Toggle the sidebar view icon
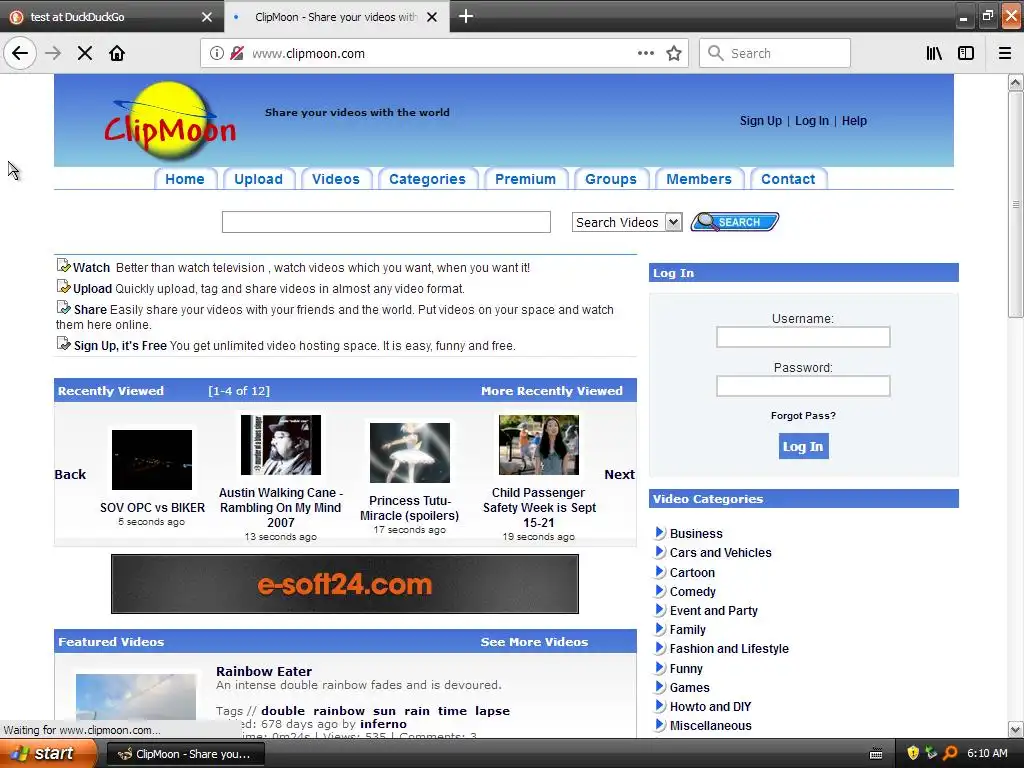This screenshot has width=1024, height=768. click(x=966, y=53)
